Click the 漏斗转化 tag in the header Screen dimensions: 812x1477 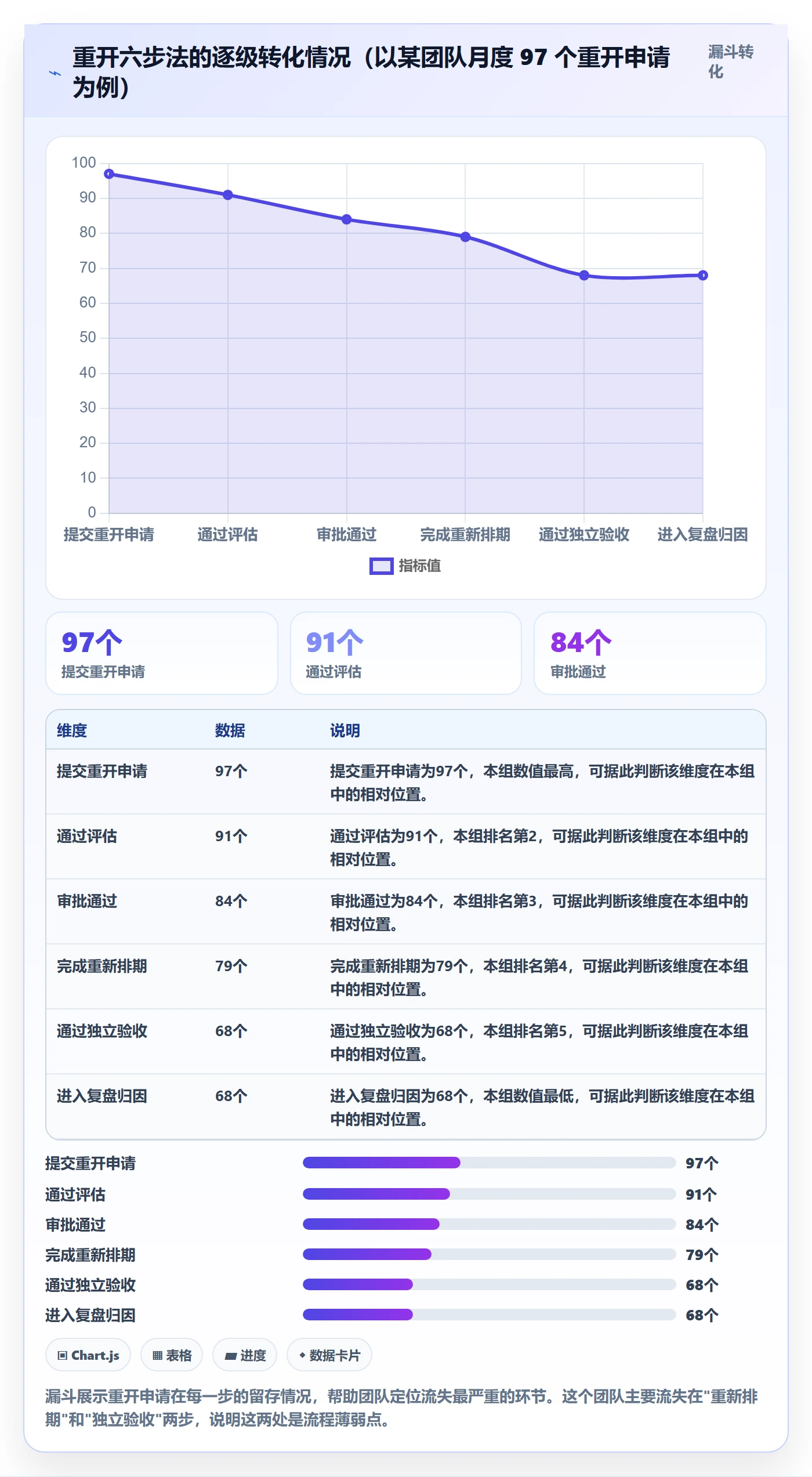[731, 61]
